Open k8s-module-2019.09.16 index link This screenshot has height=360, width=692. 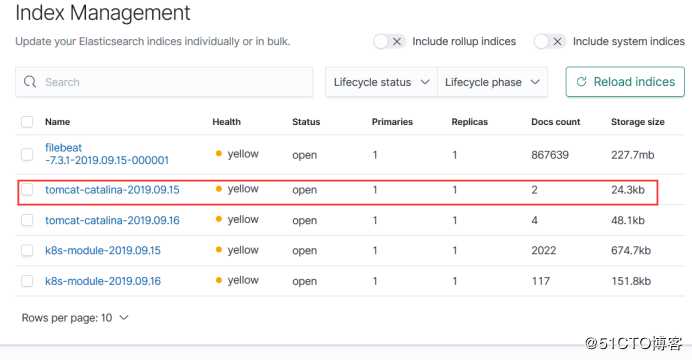[103, 281]
